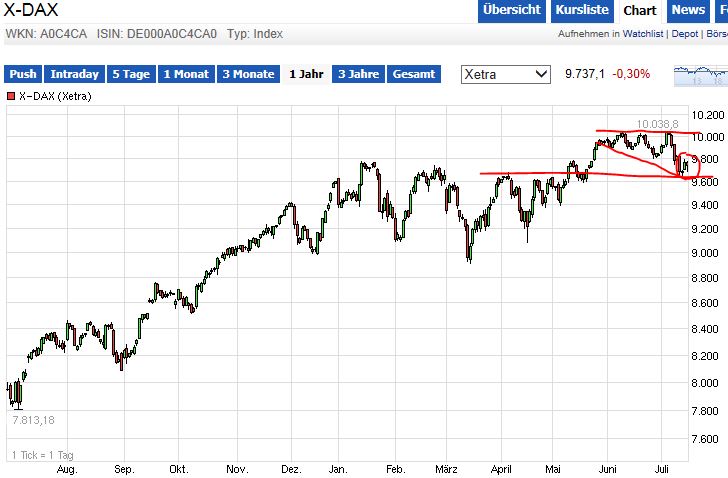Switch chart to 3 Jahre
The height and width of the screenshot is (478, 728).
359,74
